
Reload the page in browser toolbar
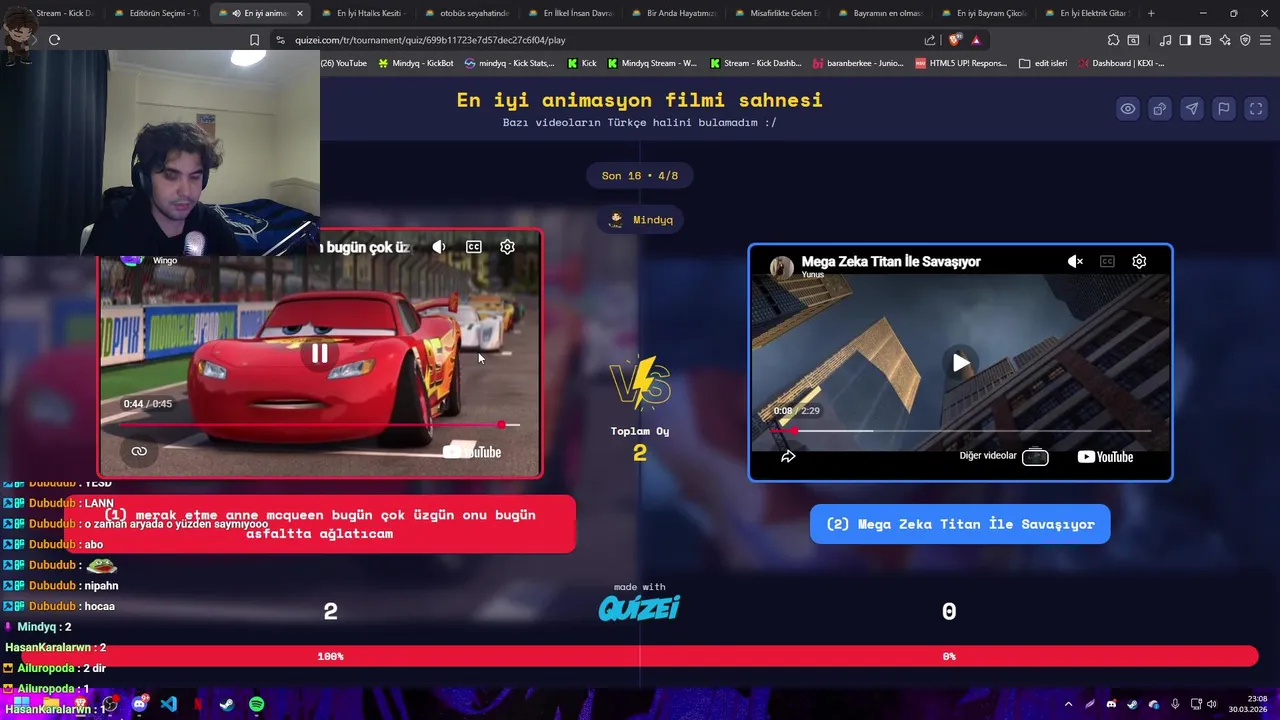pos(54,40)
